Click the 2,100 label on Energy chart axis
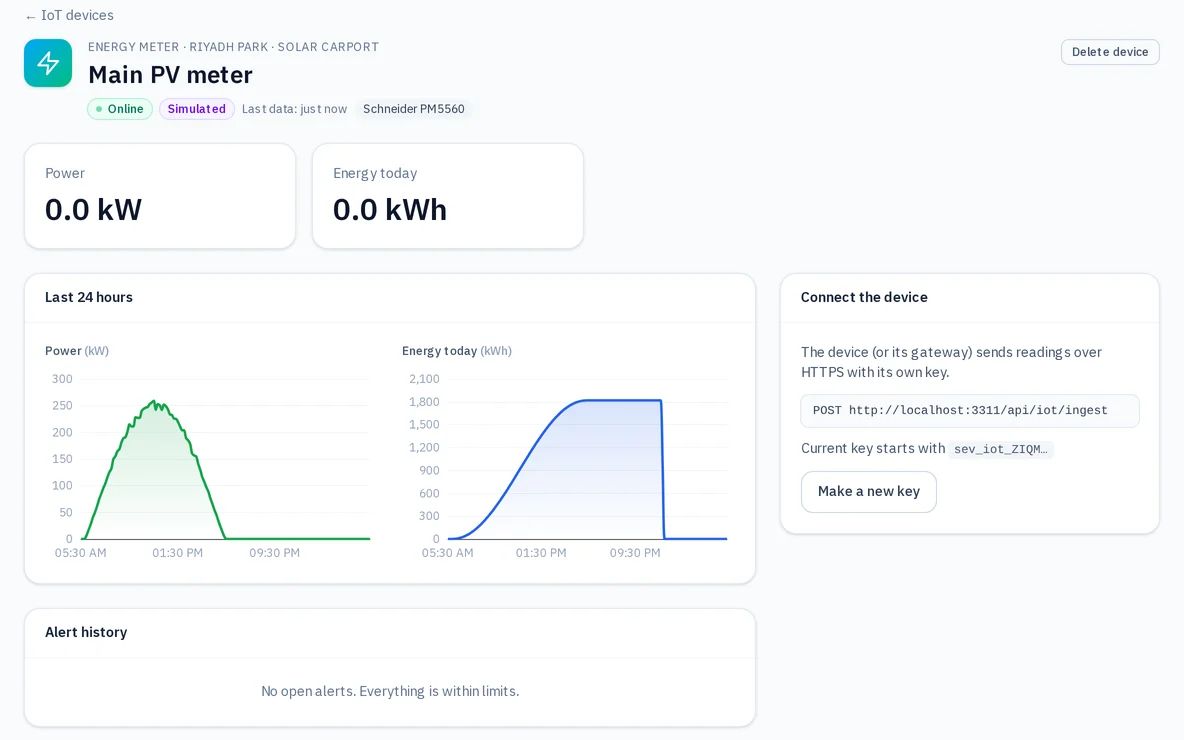The width and height of the screenshot is (1184, 740). click(x=424, y=379)
